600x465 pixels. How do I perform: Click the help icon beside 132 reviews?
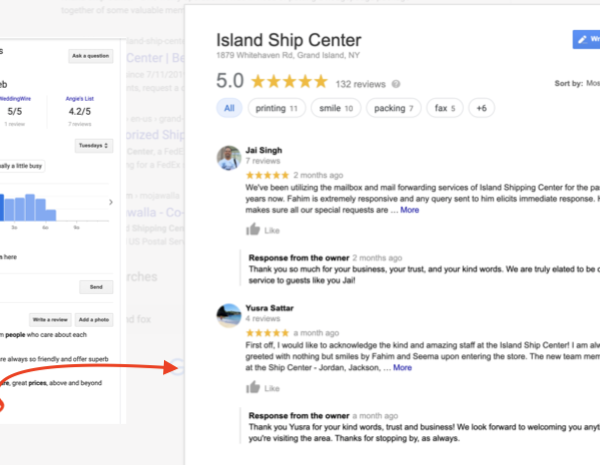pos(397,85)
